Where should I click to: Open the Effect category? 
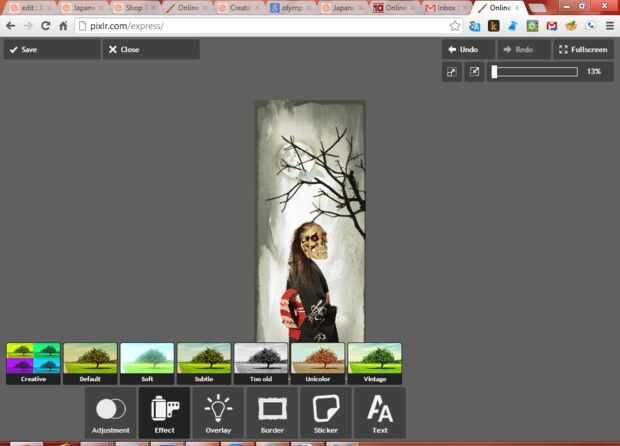click(x=164, y=413)
